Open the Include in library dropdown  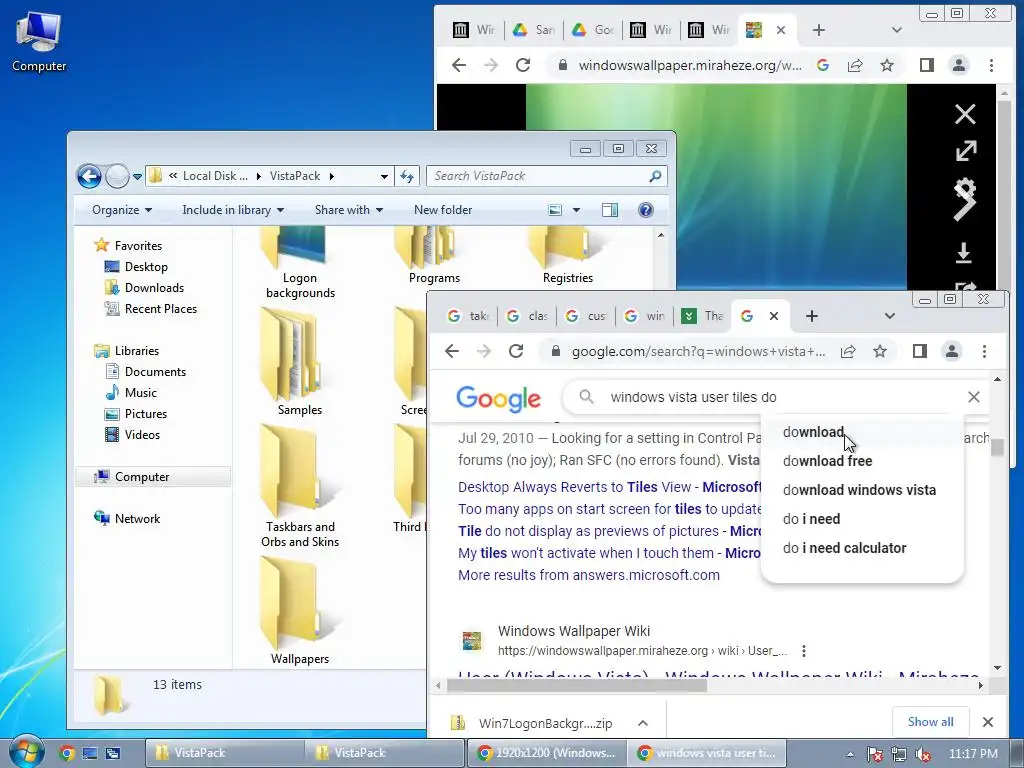tap(233, 210)
